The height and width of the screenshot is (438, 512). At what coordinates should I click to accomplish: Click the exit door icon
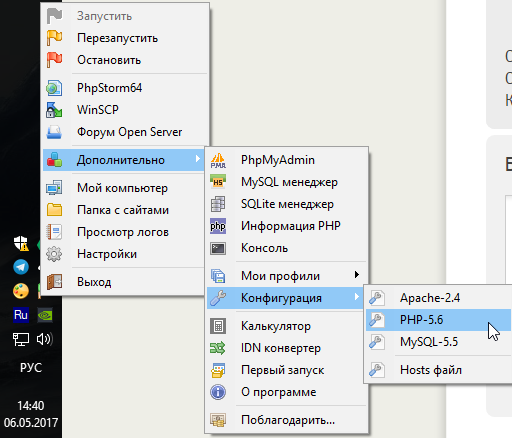point(54,282)
